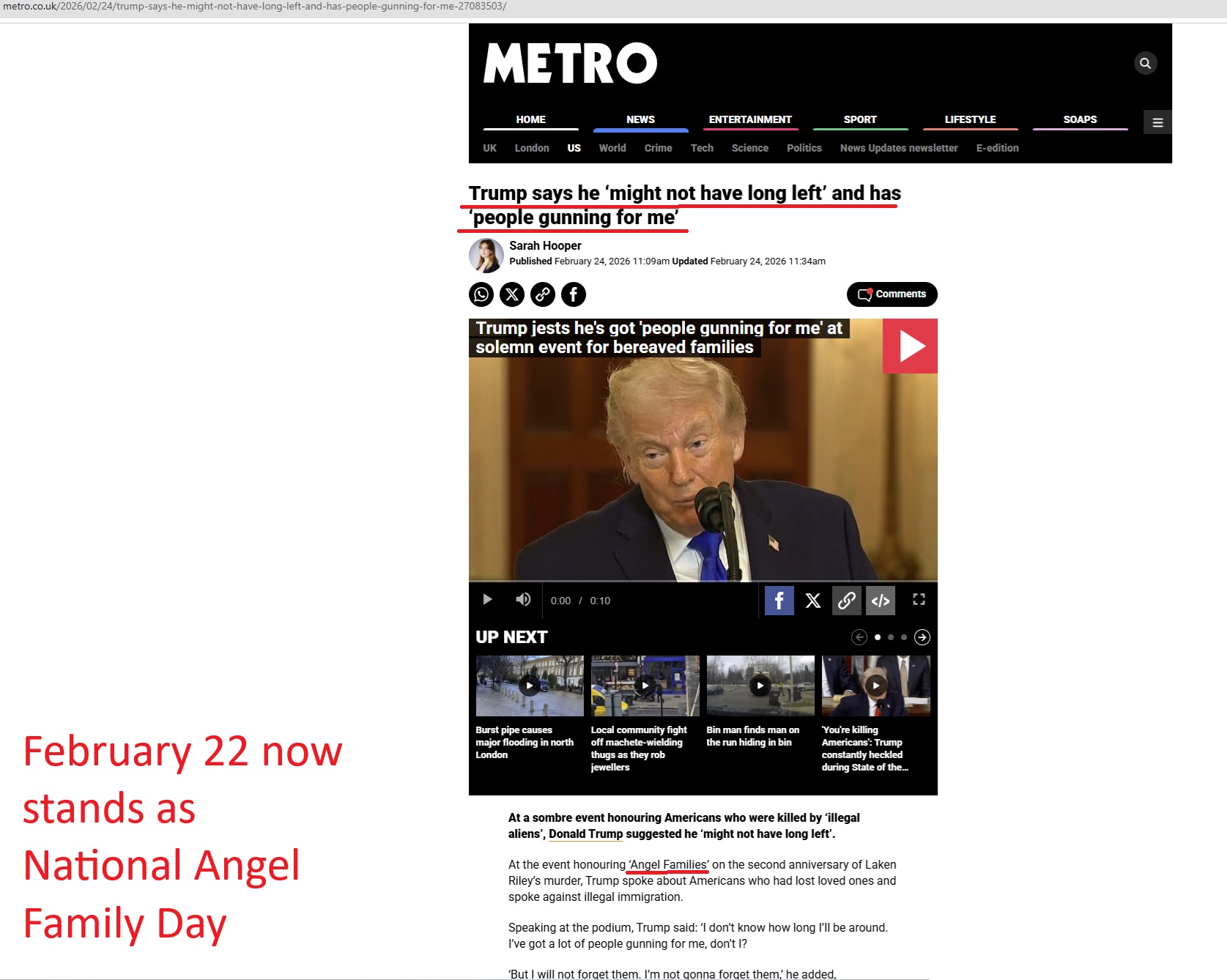Share the article via WhatsApp icon below byline
This screenshot has width=1227, height=980.
coord(481,294)
